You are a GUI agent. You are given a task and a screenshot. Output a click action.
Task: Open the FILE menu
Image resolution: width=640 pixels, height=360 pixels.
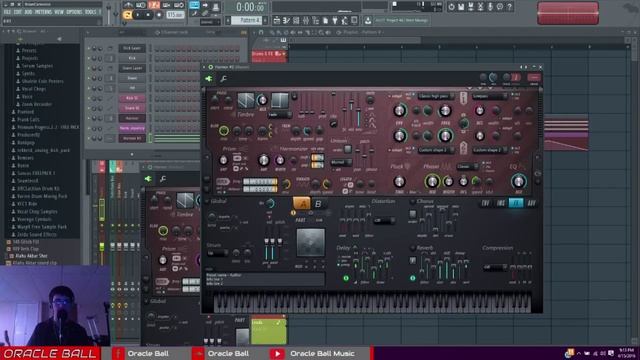tap(7, 12)
